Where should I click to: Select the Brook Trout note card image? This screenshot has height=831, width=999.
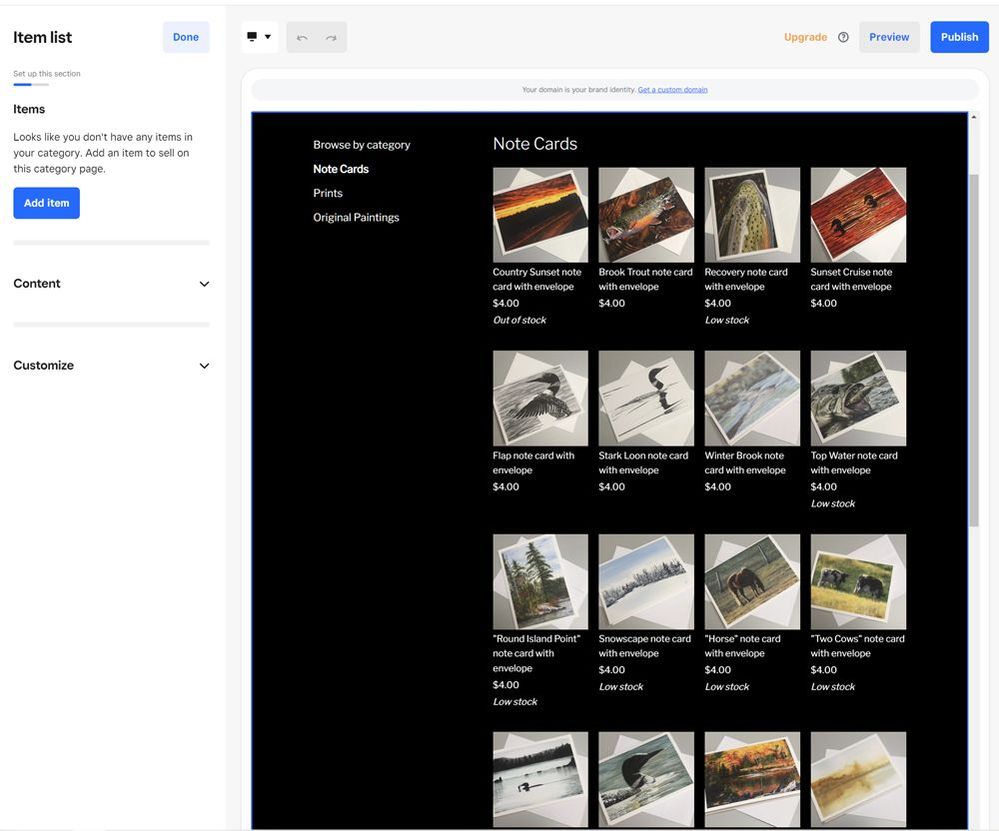click(x=646, y=215)
